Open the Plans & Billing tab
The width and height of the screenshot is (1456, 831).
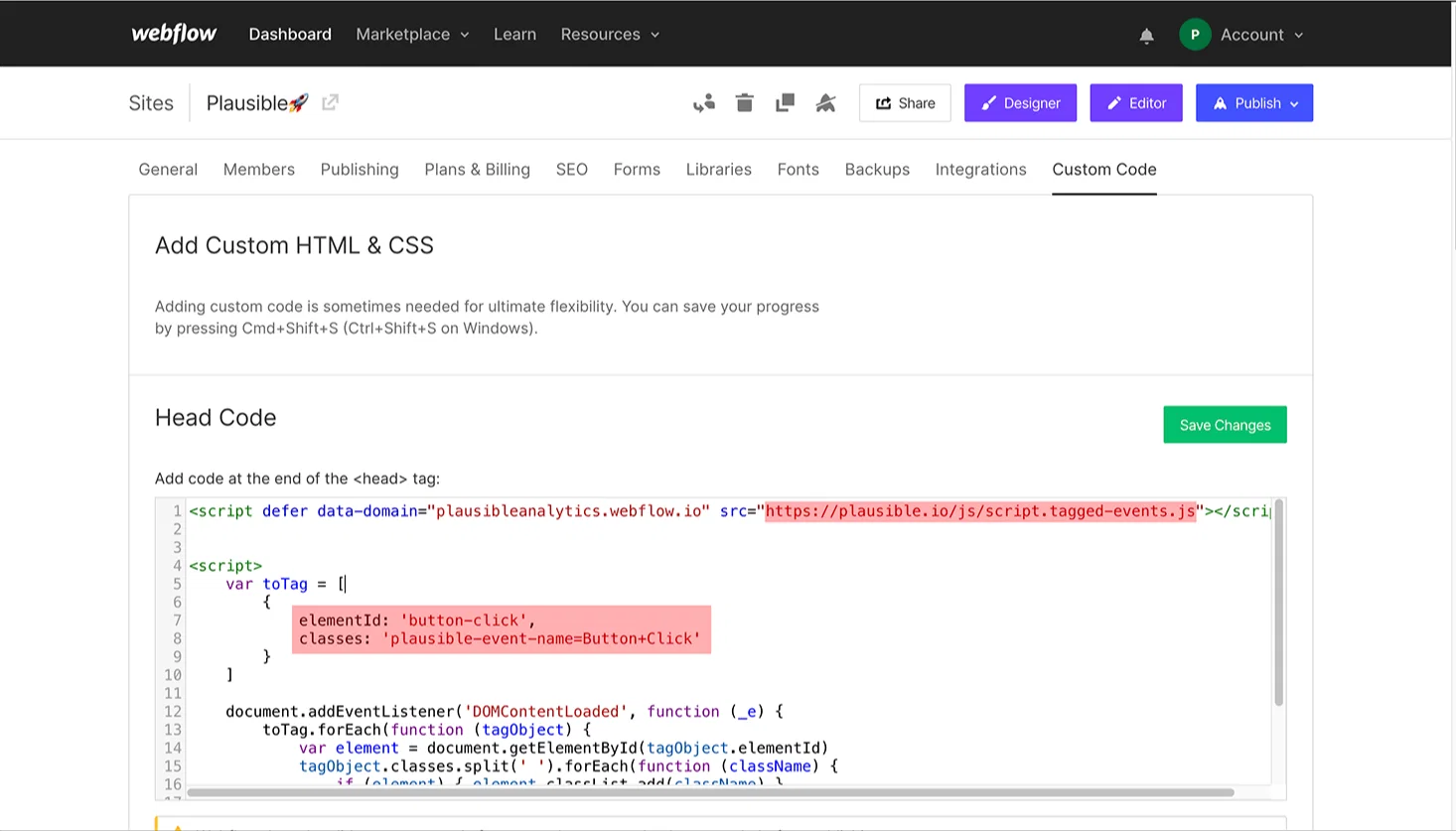tap(478, 170)
